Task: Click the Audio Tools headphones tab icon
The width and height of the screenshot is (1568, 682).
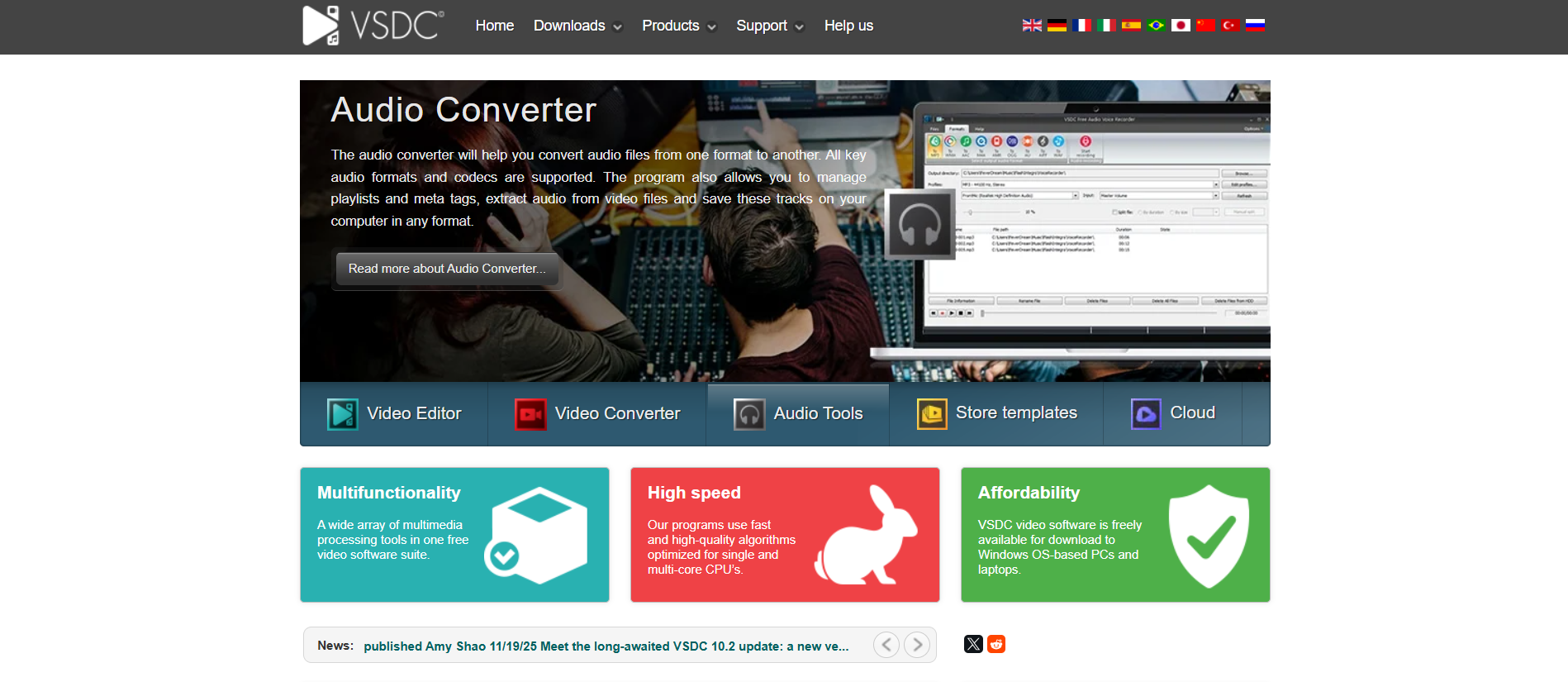Action: coord(749,414)
